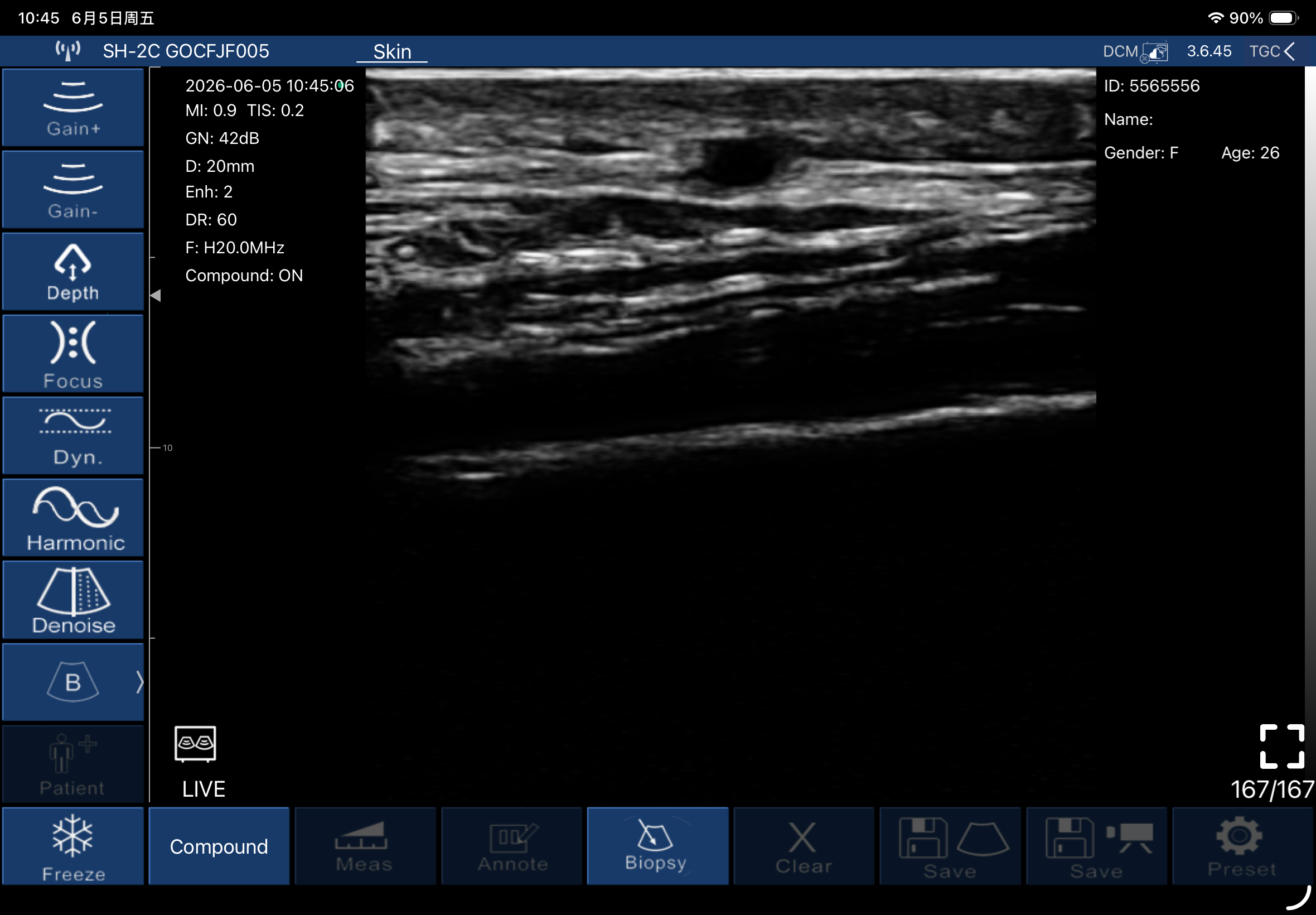The image size is (1316, 915).
Task: Tap the scan timestamp 2026-06-05 10:45:06
Action: pyautogui.click(x=270, y=86)
